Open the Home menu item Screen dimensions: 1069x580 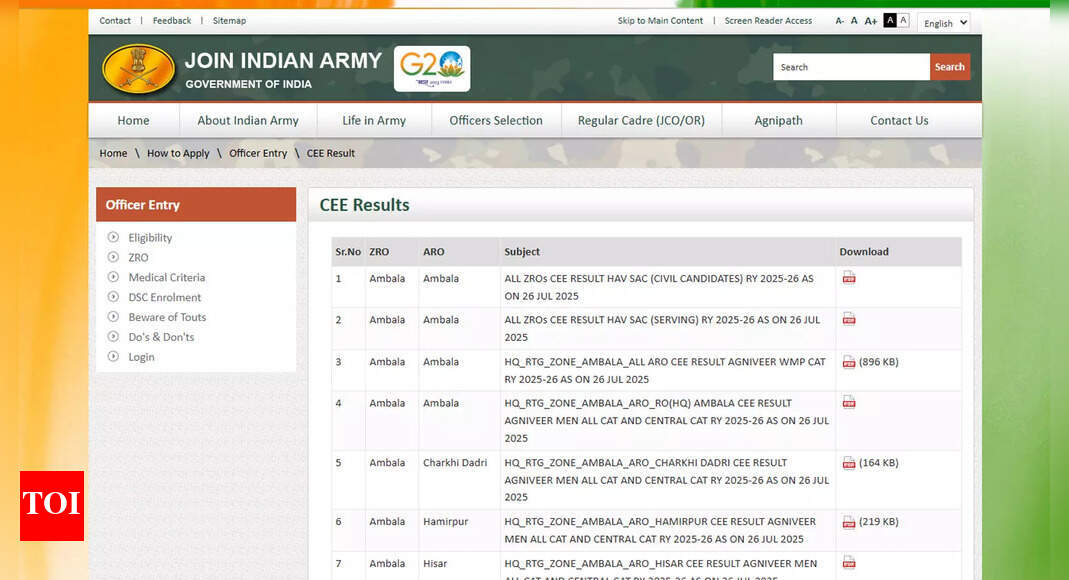click(x=133, y=121)
